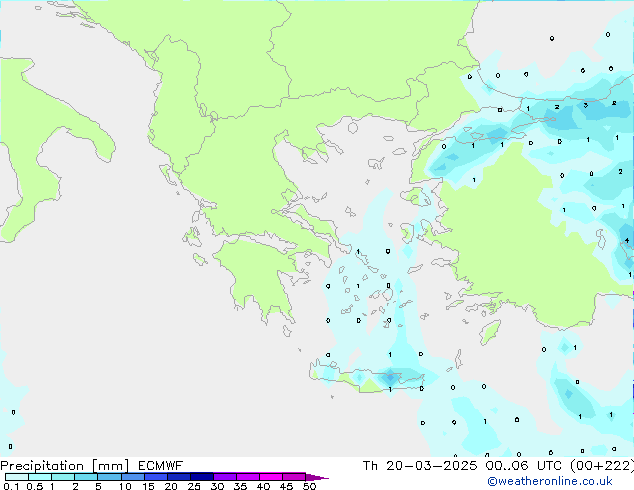Viewport: 634px width, 490px height.
Task: Open the weatheronline.co.uk copyright link
Action: [550, 481]
